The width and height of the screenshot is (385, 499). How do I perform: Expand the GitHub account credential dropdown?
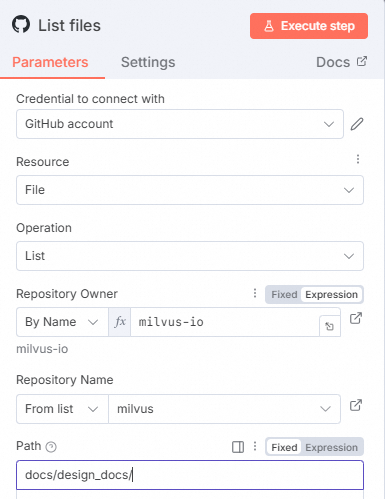click(180, 124)
